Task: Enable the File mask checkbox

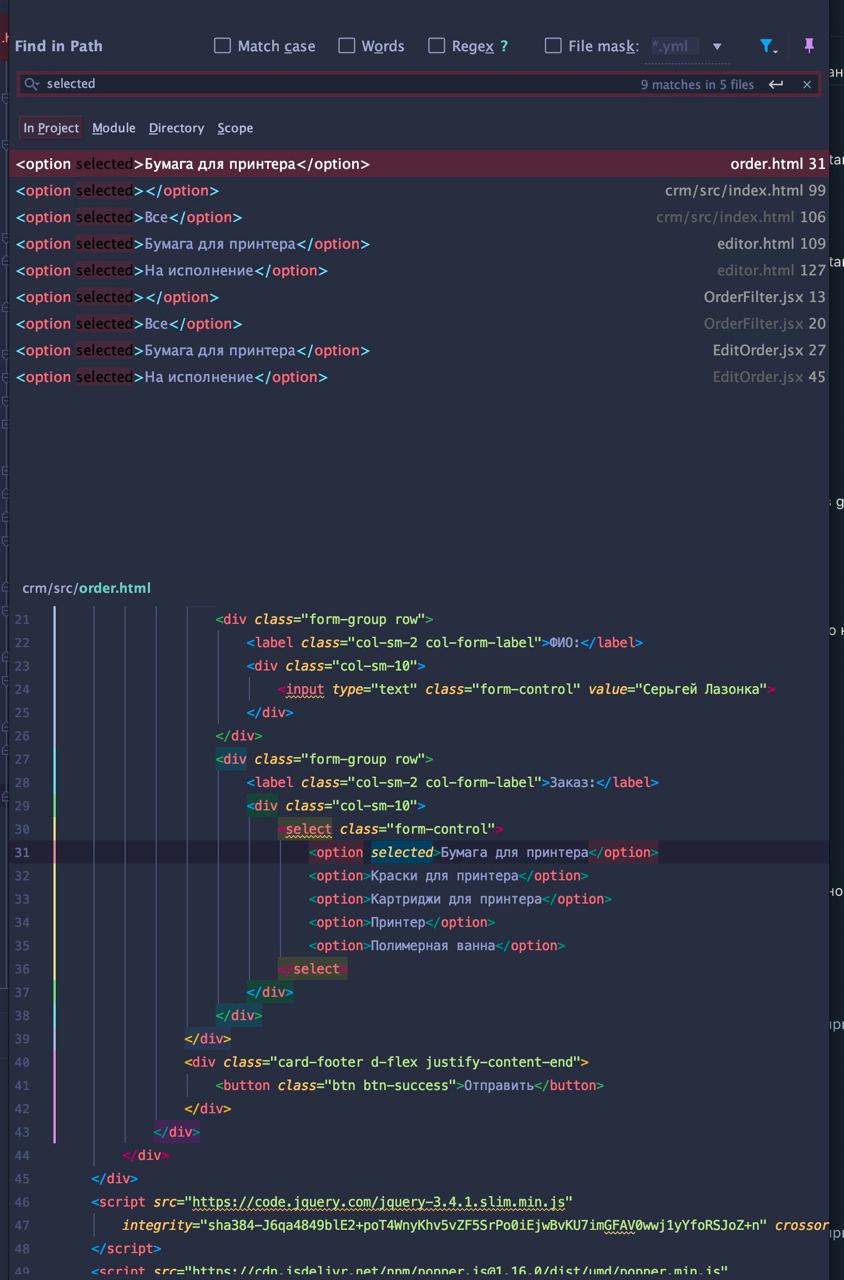Action: coord(553,46)
